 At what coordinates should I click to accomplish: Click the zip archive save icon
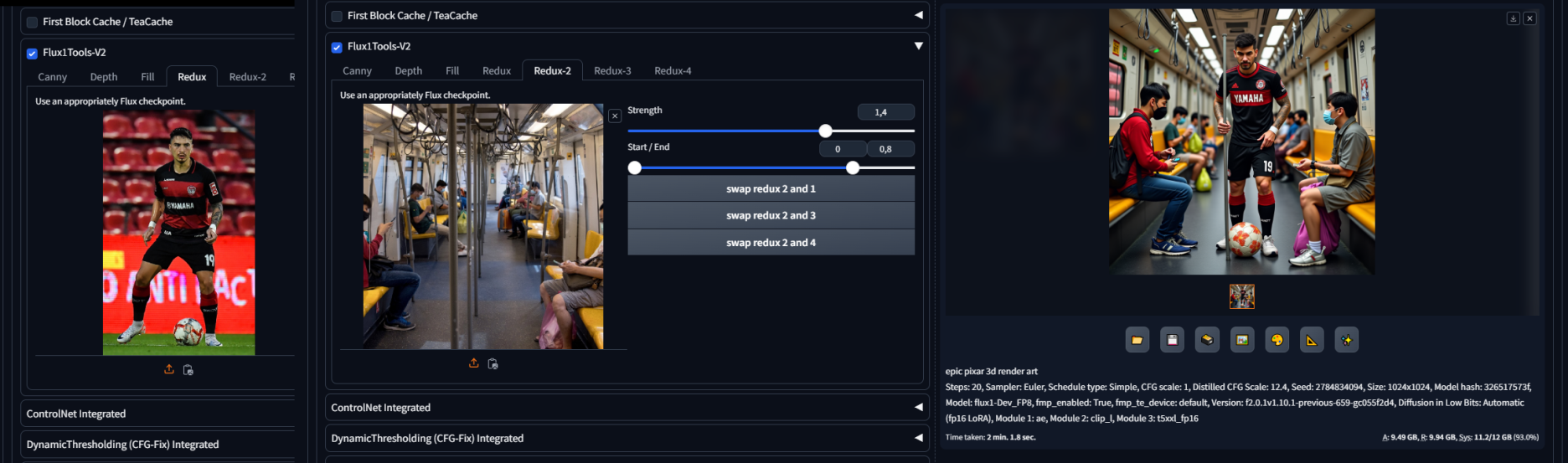[x=1207, y=340]
